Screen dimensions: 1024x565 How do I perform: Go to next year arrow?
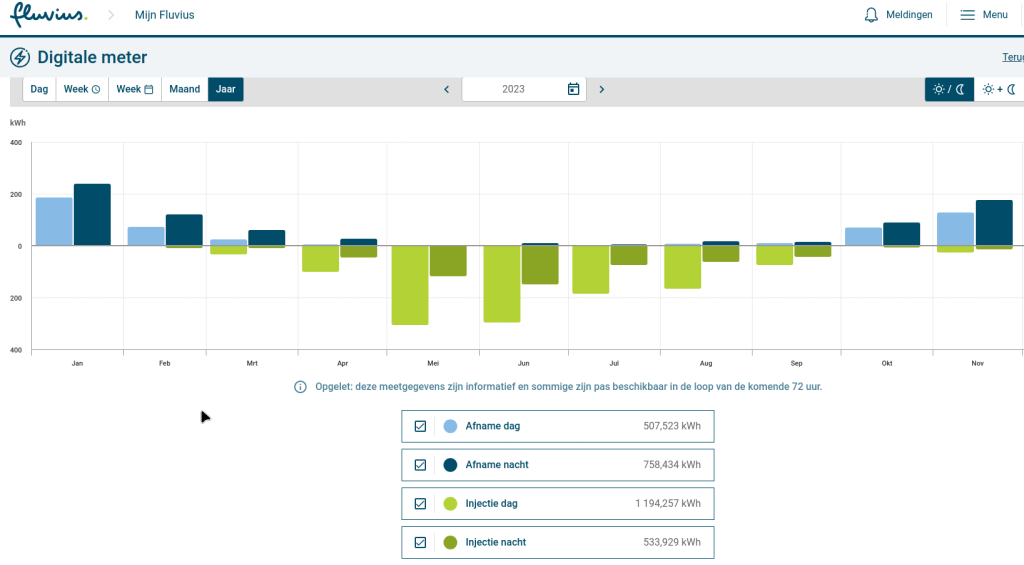[601, 89]
